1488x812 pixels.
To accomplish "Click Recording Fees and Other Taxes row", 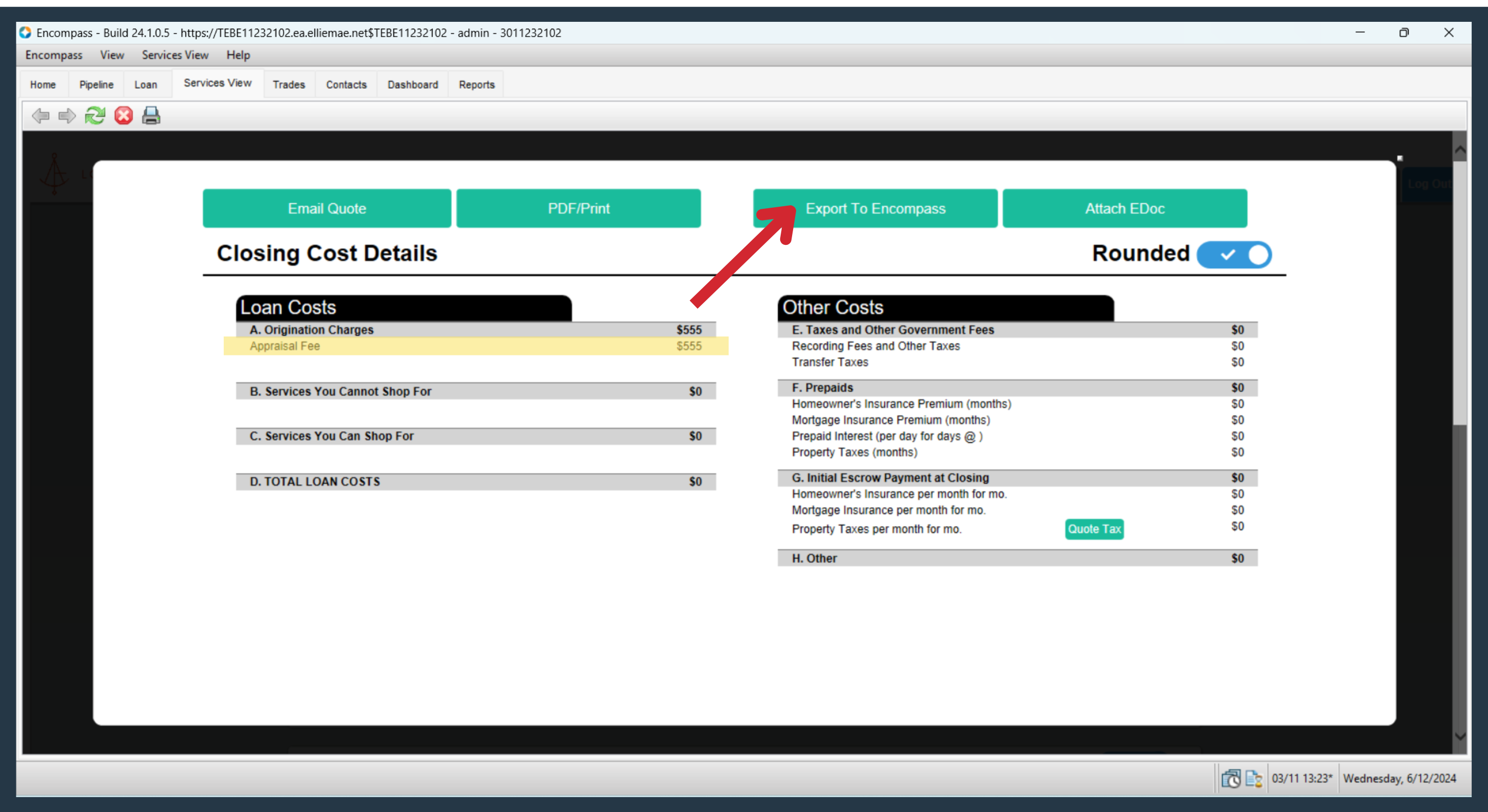I will pyautogui.click(x=1017, y=346).
